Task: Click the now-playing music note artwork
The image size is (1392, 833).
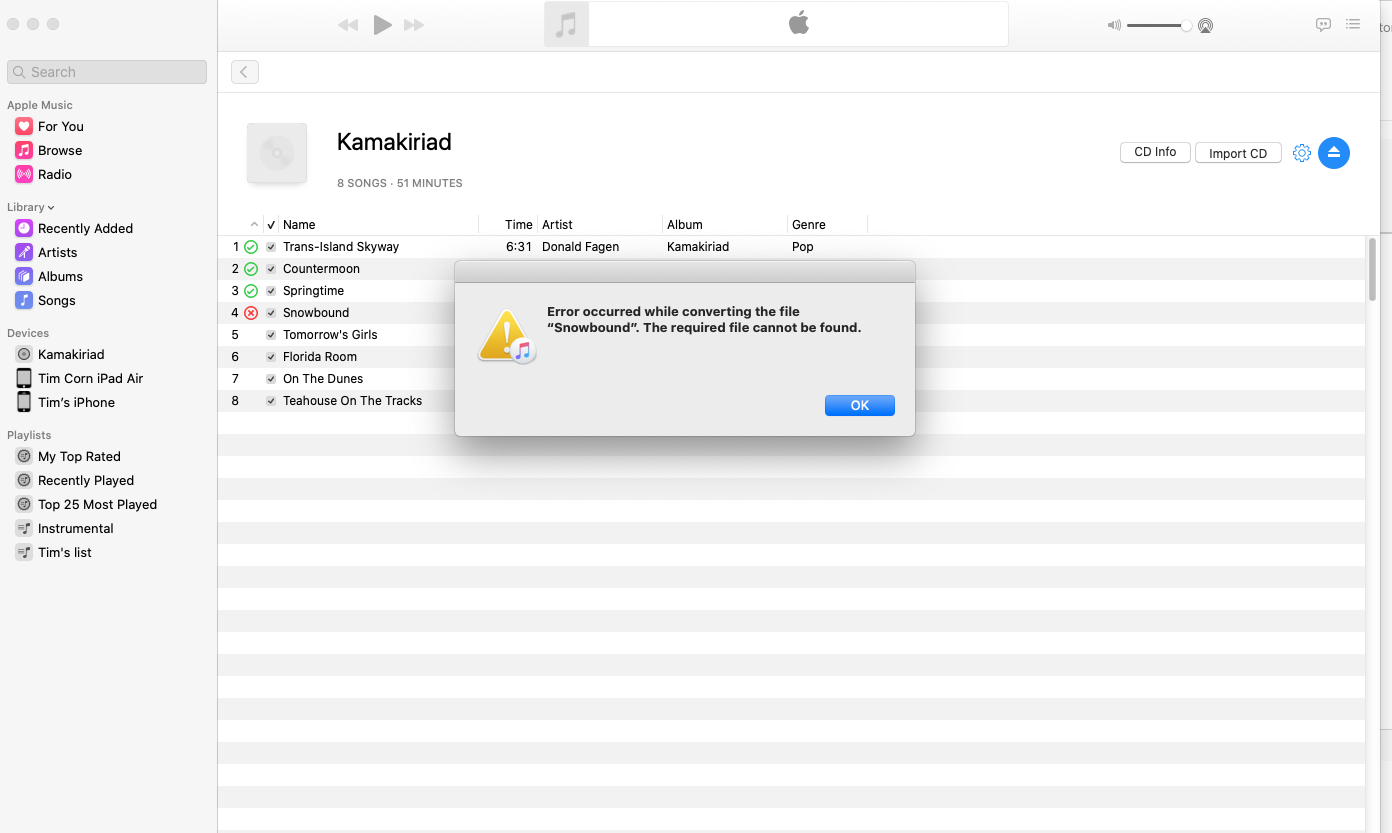Action: [566, 24]
